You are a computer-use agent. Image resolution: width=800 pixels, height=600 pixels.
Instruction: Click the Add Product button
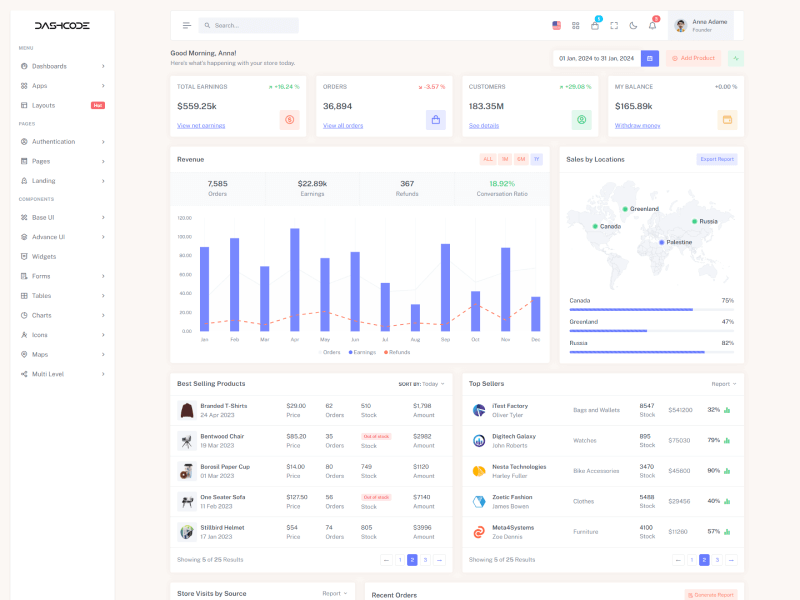(x=694, y=58)
